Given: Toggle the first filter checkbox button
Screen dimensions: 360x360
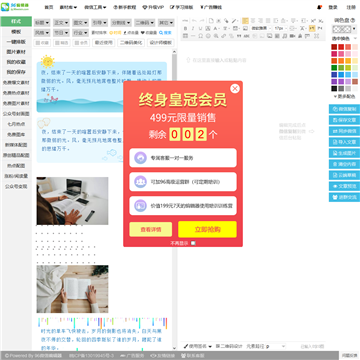Looking at the screenshot, I should coord(42,43).
